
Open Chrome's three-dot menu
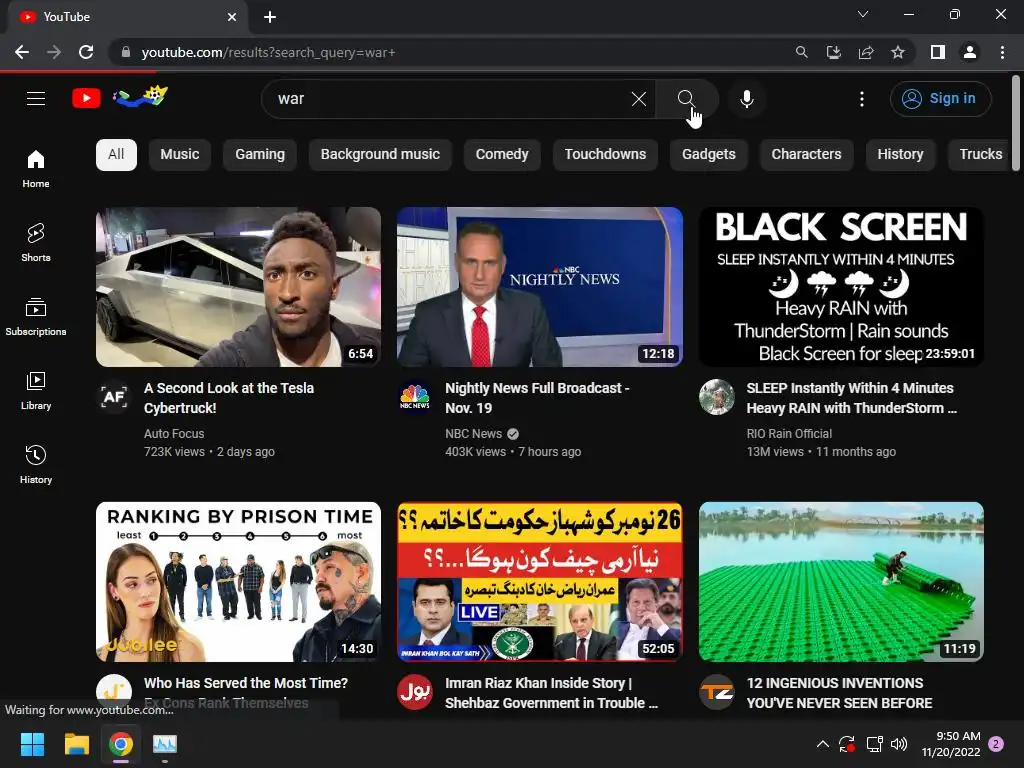tap(1002, 52)
